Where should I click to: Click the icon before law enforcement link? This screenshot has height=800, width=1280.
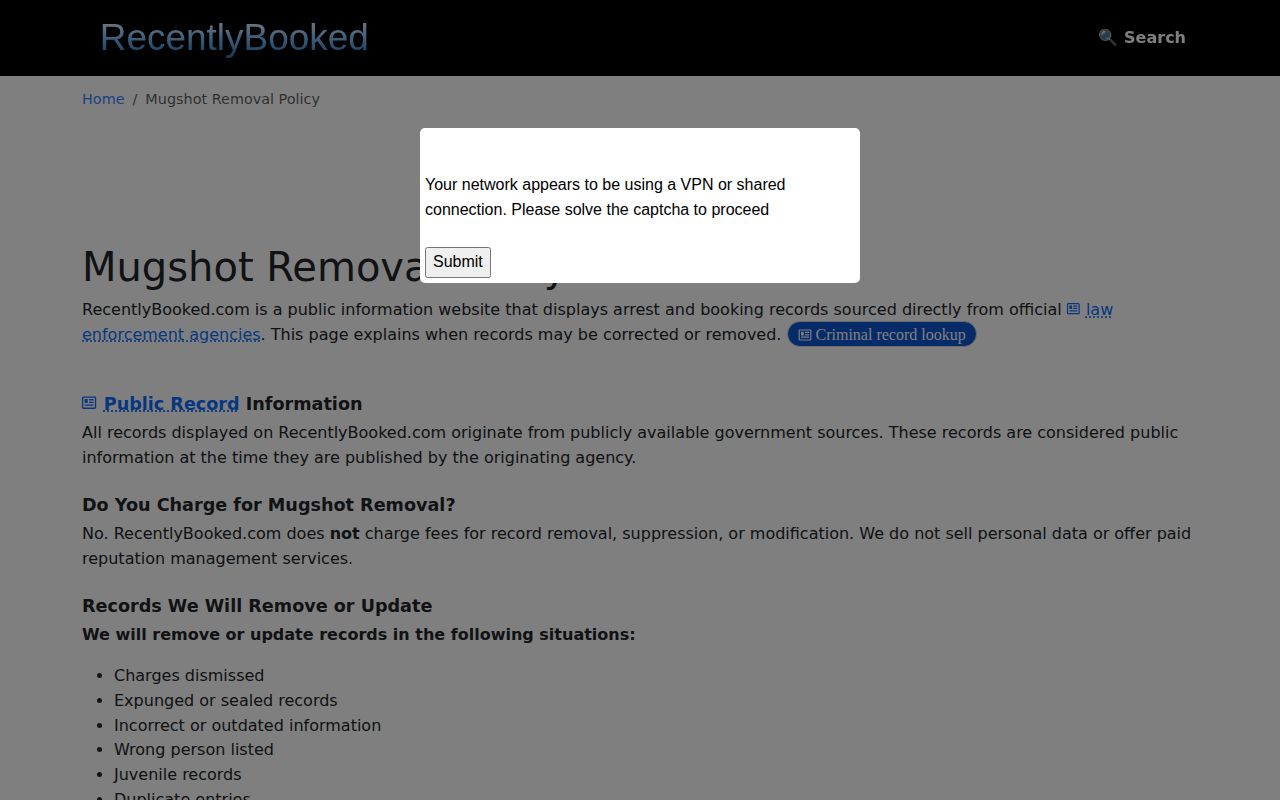click(x=1073, y=310)
